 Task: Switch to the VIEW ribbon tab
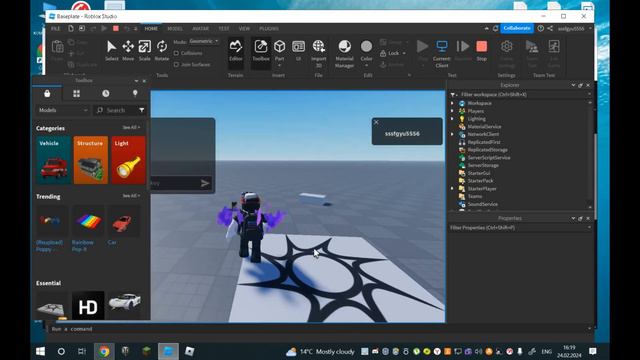tap(244, 29)
